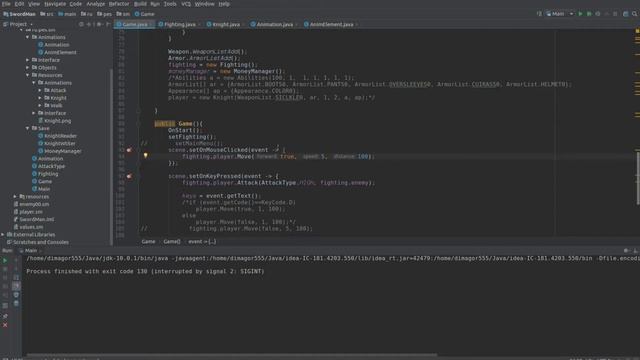Click event lambda in editor breadcrumb footer
The height and width of the screenshot is (360, 640).
pyautogui.click(x=202, y=242)
